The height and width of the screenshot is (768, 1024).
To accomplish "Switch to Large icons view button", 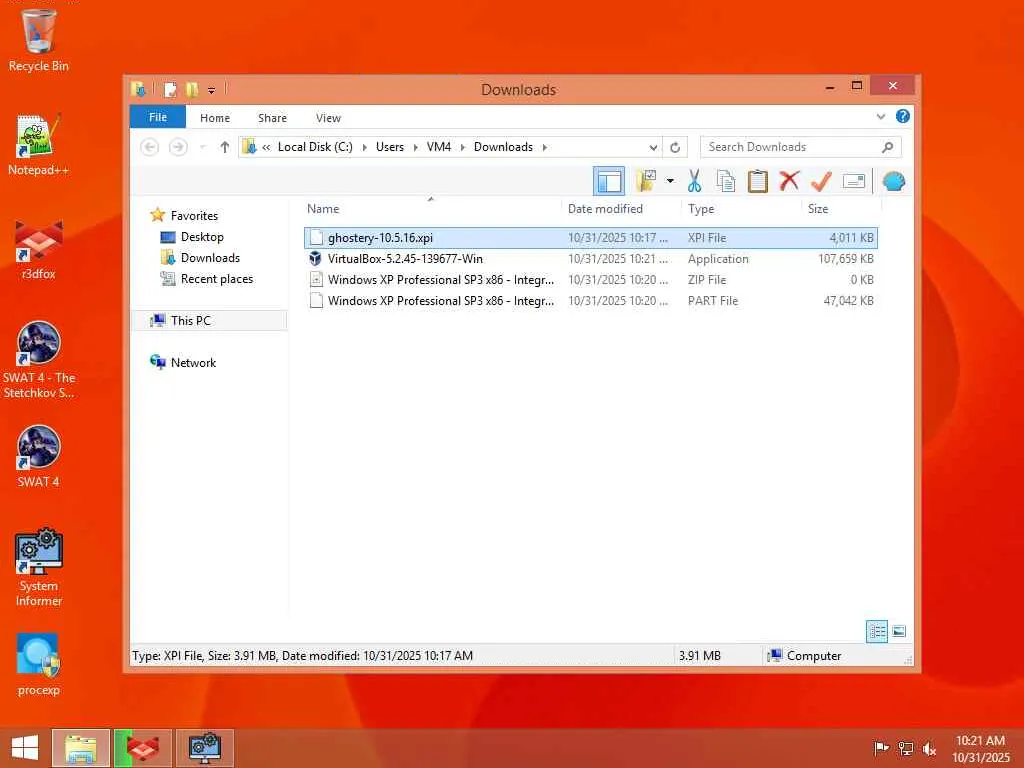I will pyautogui.click(x=899, y=631).
